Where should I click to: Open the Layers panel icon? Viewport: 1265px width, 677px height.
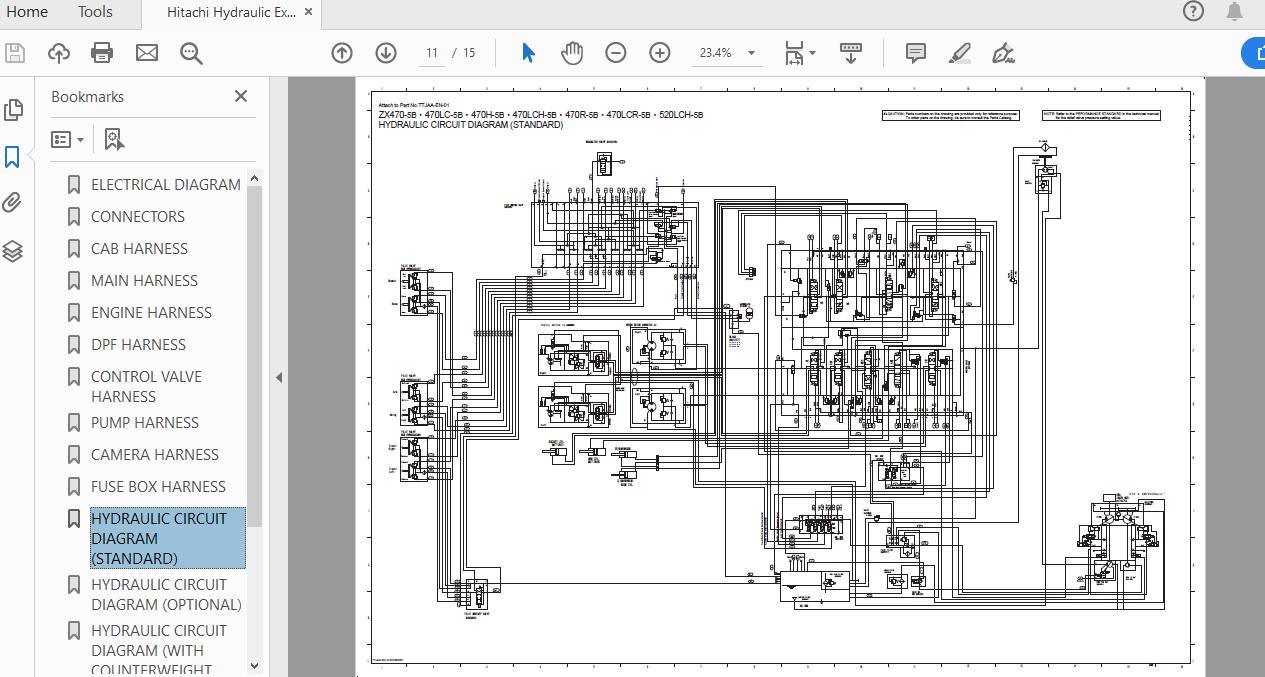click(13, 251)
